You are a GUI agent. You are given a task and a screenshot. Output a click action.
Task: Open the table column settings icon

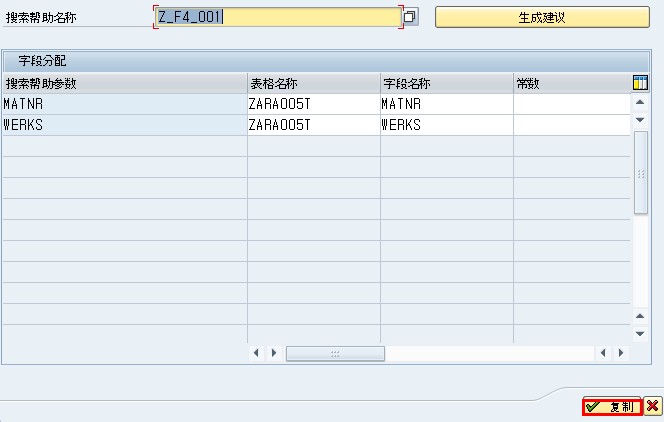pyautogui.click(x=640, y=83)
